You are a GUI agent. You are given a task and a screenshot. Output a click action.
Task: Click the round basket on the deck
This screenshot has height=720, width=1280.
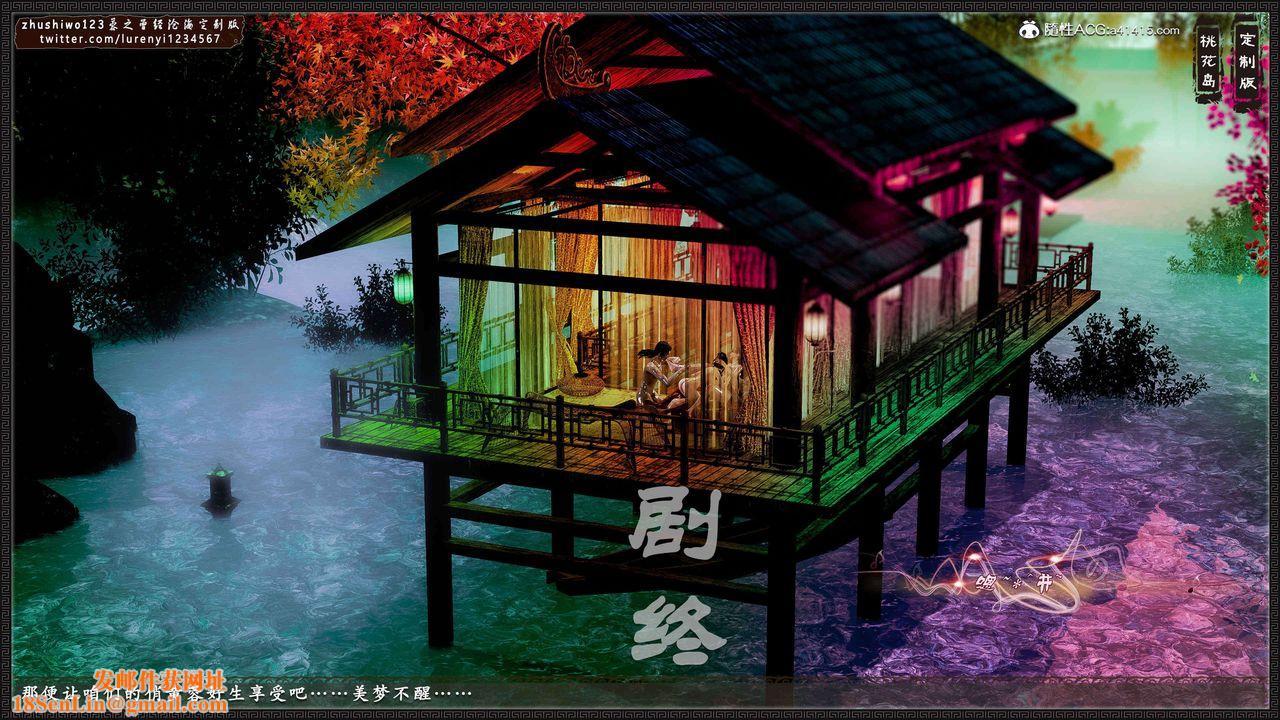coord(580,384)
